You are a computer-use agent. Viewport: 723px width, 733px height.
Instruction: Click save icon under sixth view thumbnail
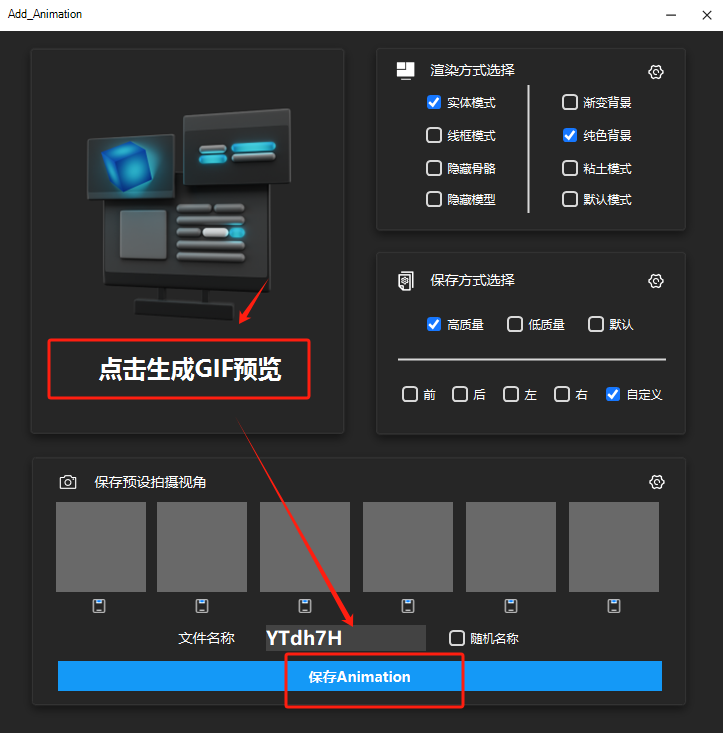(614, 606)
